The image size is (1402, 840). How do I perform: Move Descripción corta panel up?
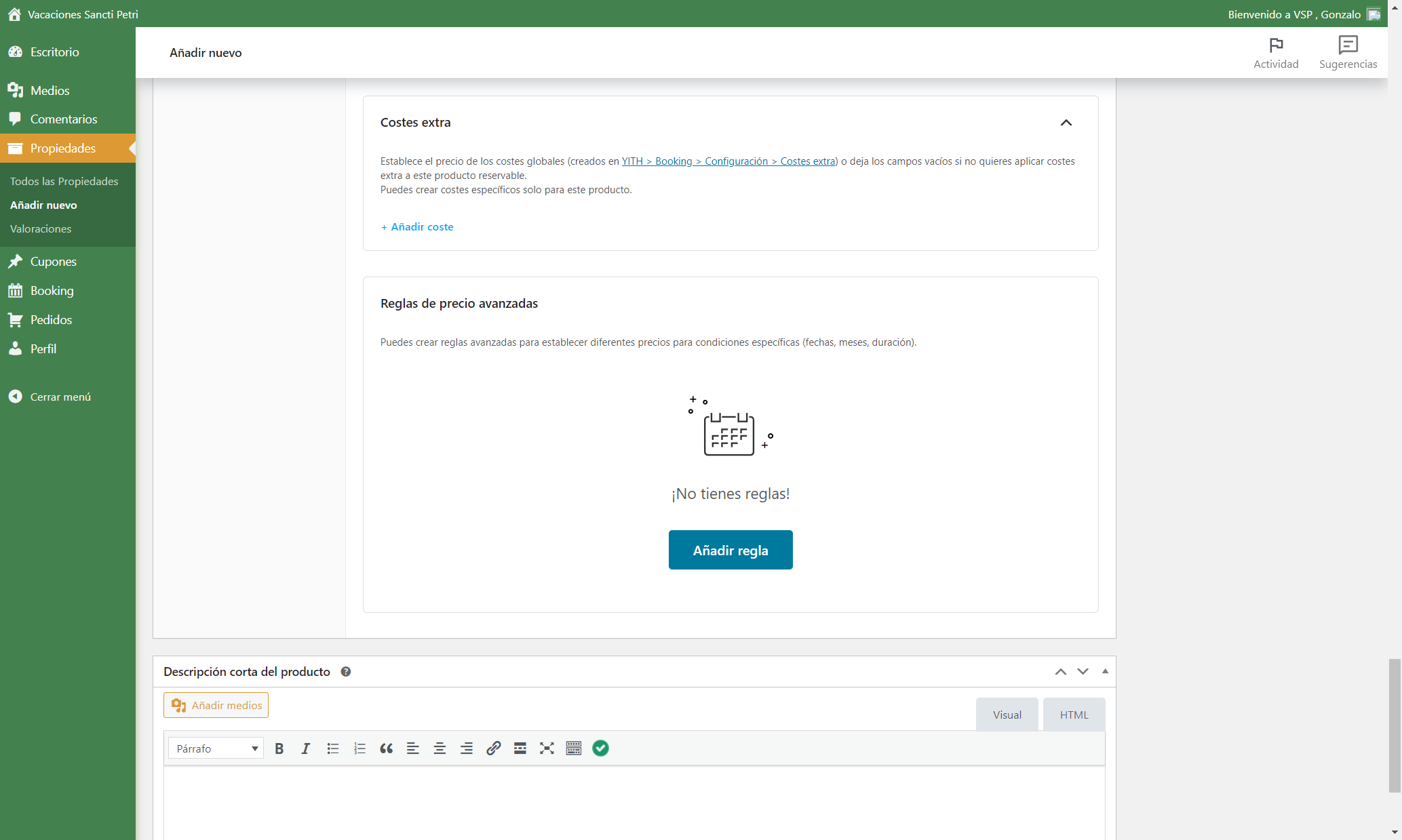point(1061,672)
